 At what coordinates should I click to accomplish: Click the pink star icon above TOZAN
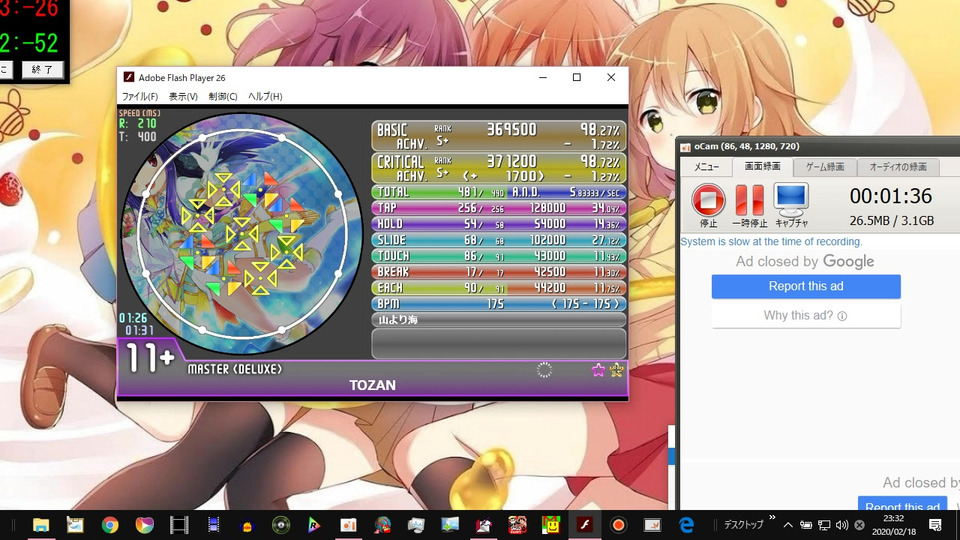tap(598, 370)
